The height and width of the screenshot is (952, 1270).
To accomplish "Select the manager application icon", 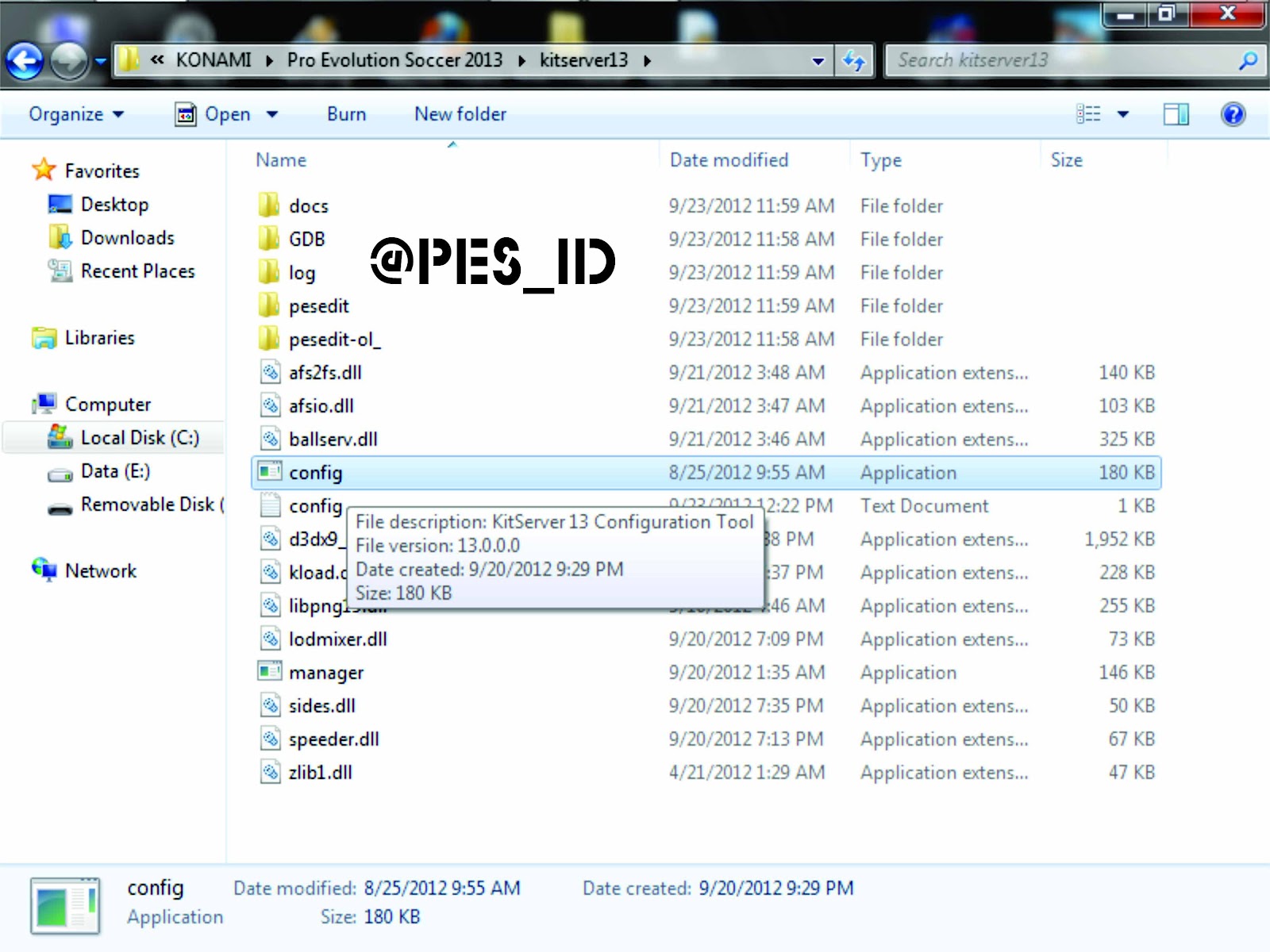I will point(270,672).
